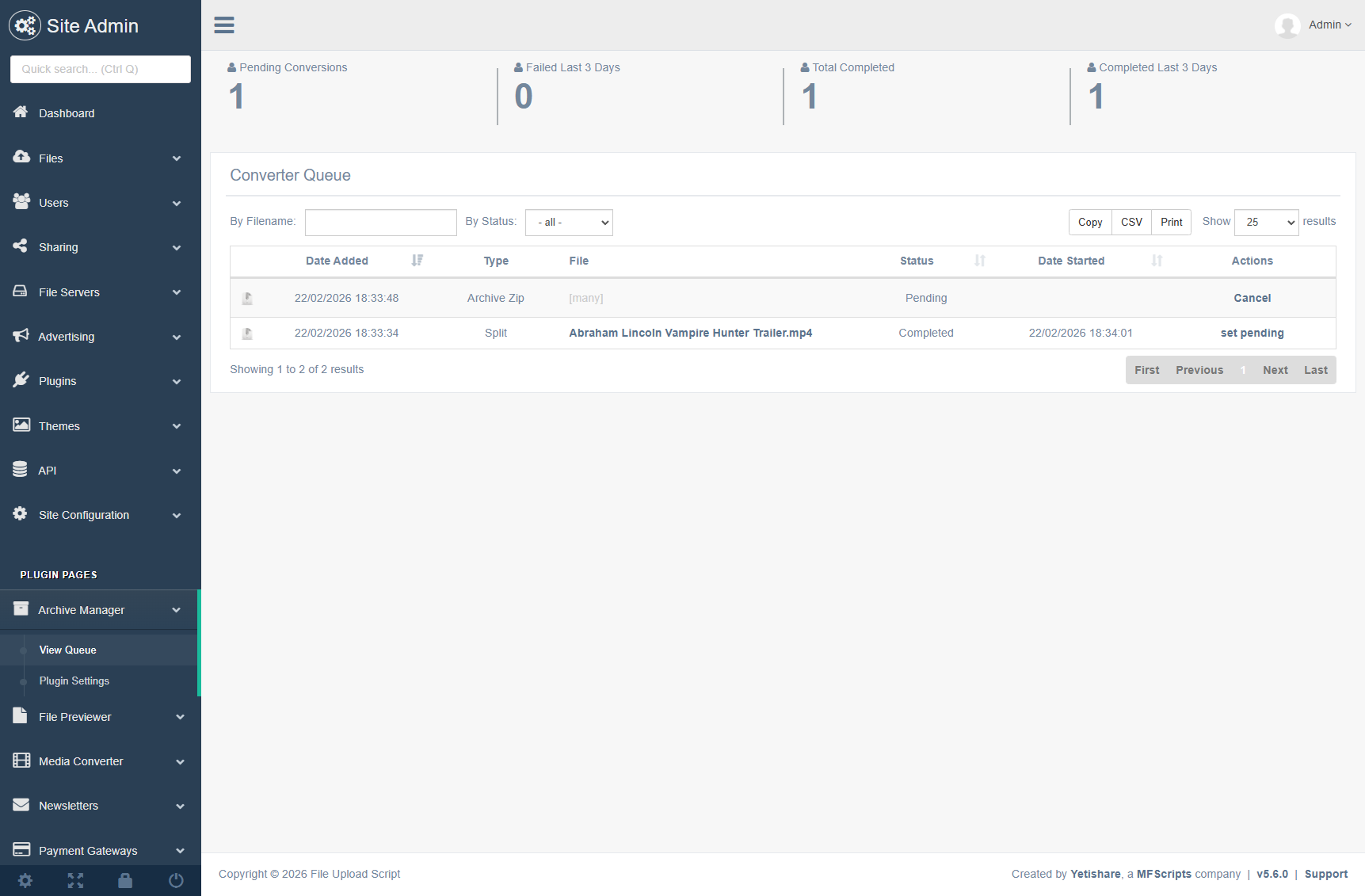Sort the queue by Date Added column
This screenshot has height=896, width=1365.
(337, 261)
